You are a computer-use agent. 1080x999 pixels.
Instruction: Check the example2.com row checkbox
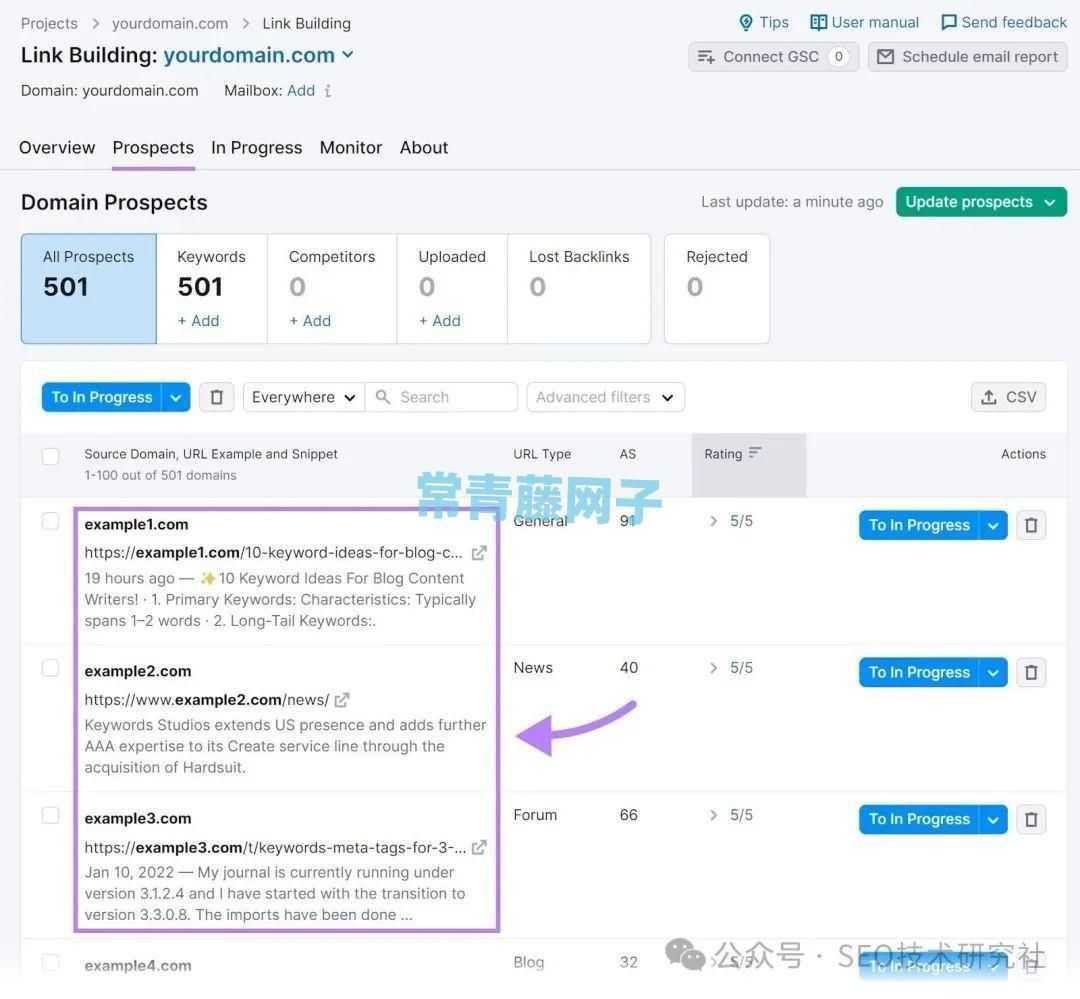(50, 668)
